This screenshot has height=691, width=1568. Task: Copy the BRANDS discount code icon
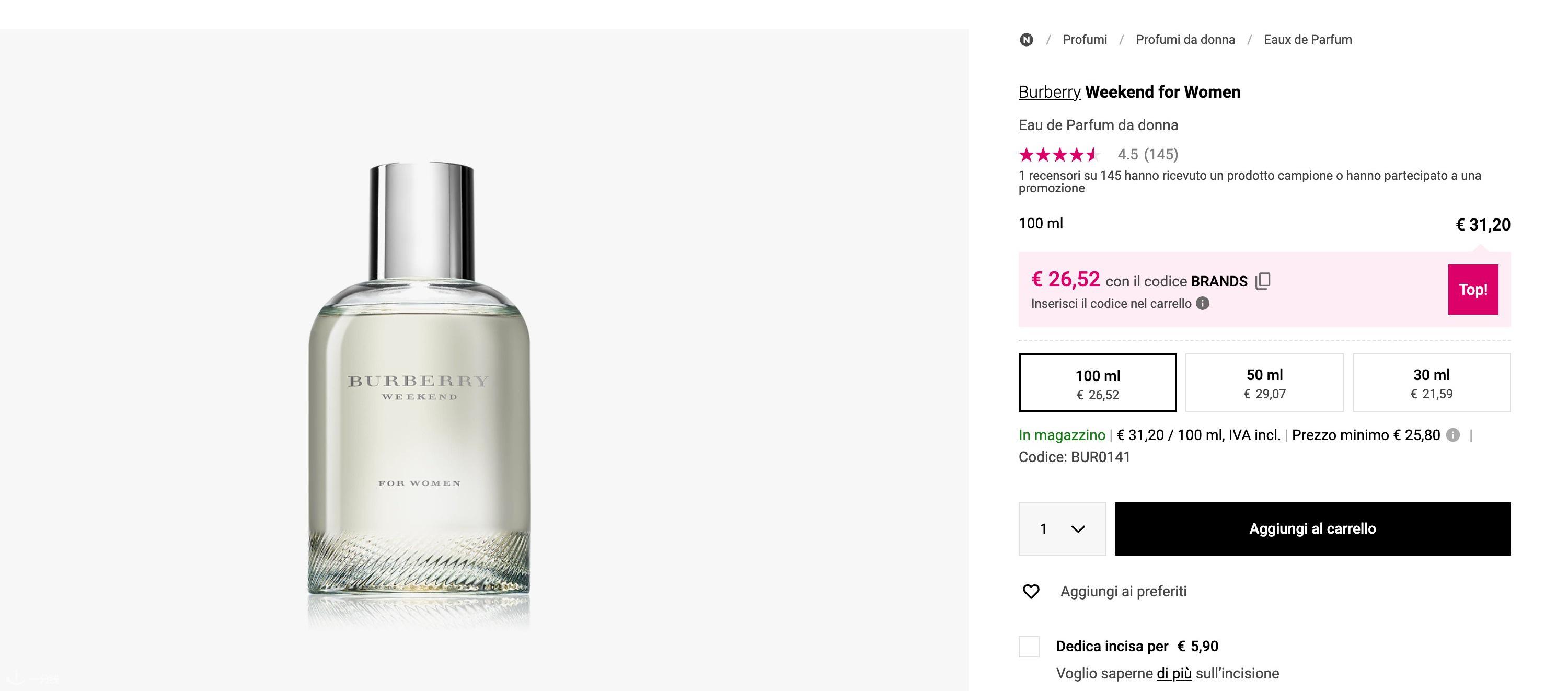pos(1263,281)
